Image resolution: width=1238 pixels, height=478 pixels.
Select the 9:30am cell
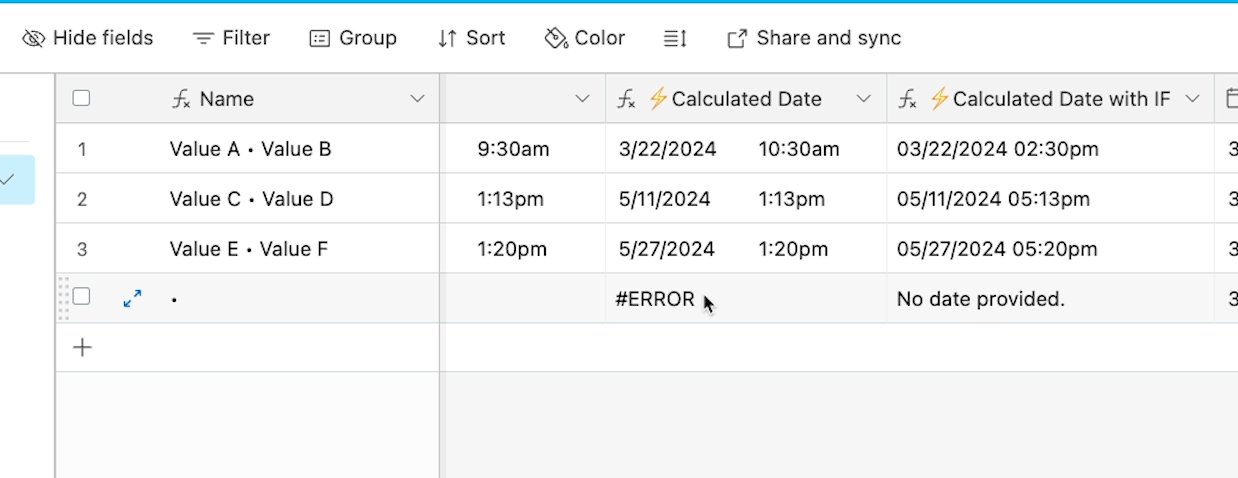523,149
